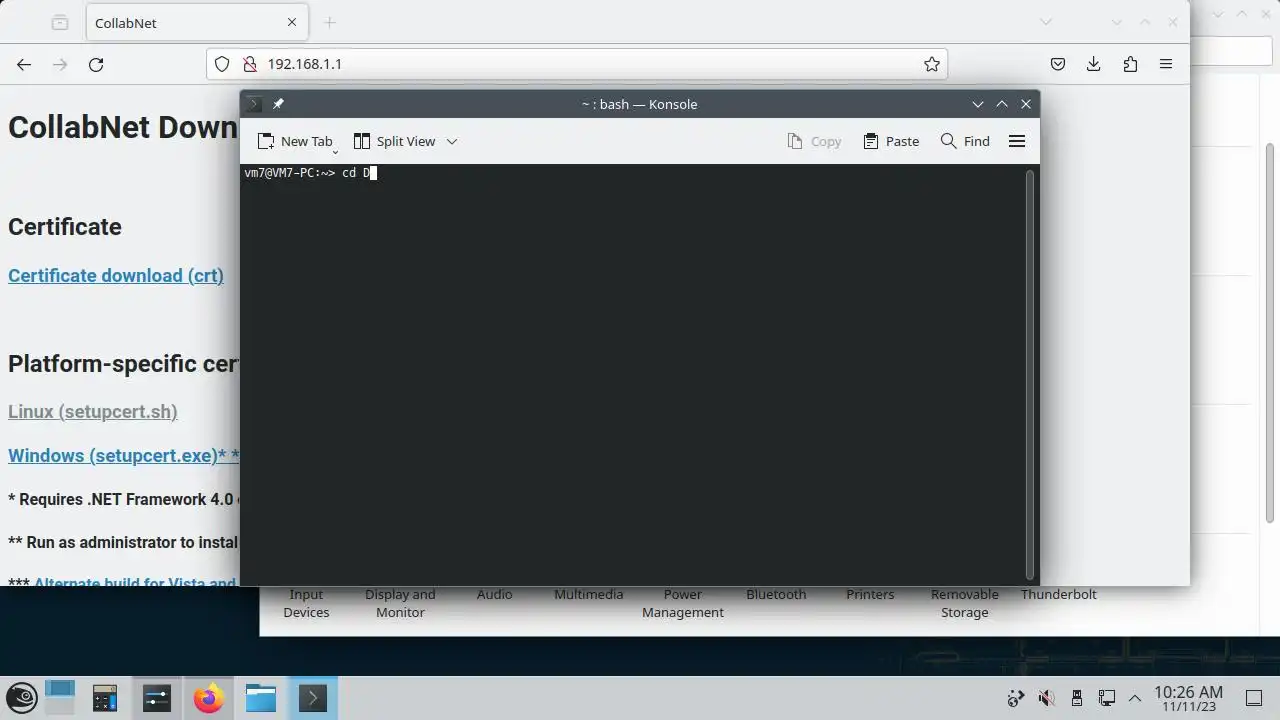Click the Copy button in Konsole
This screenshot has width=1280, height=720.
(814, 141)
